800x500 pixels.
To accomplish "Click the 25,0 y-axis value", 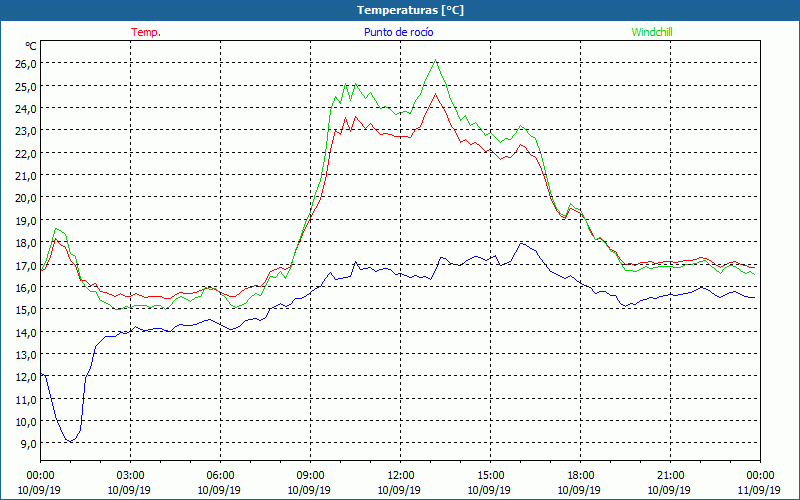I will [27, 86].
